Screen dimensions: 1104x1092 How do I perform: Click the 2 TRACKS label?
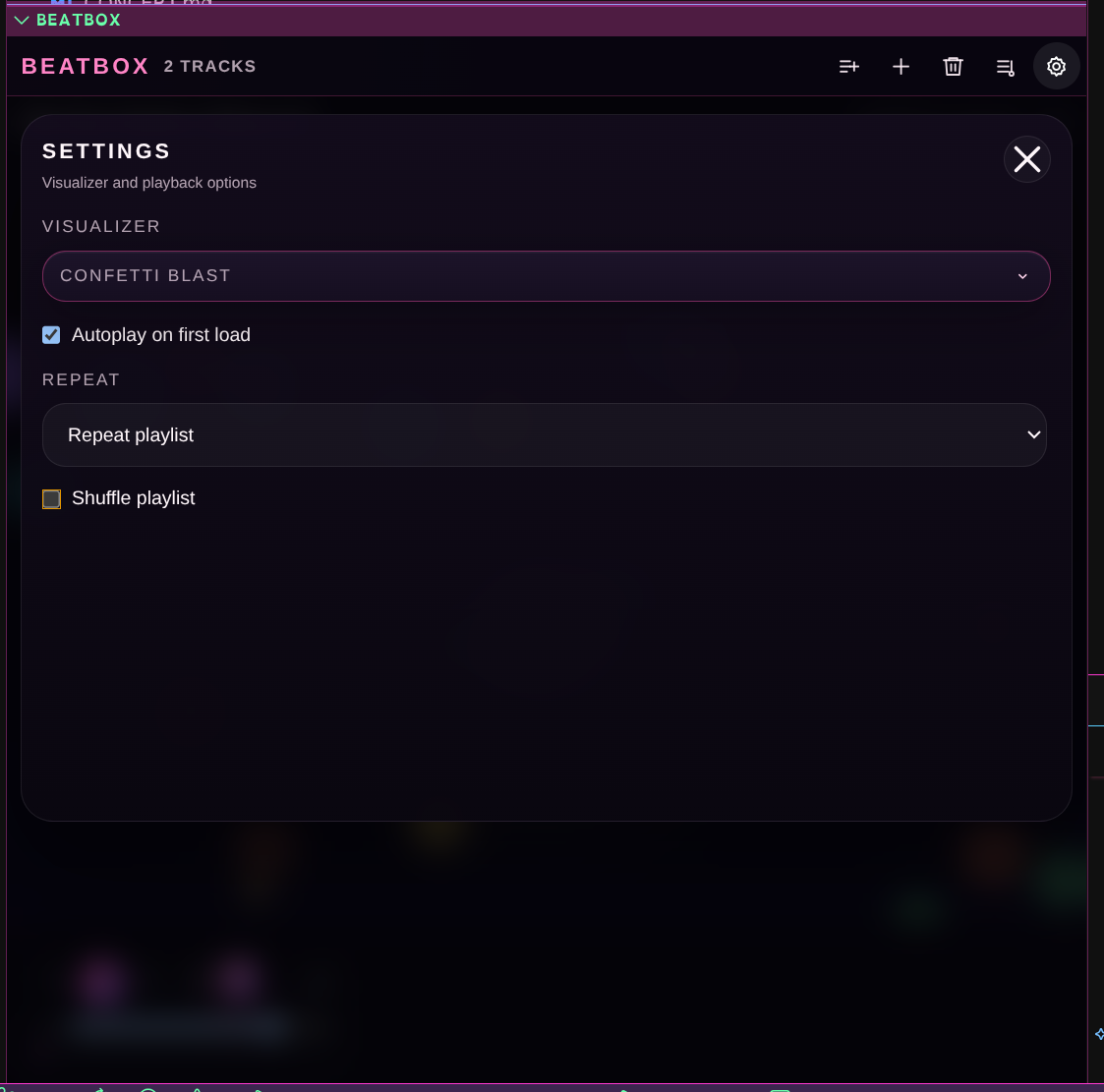209,66
